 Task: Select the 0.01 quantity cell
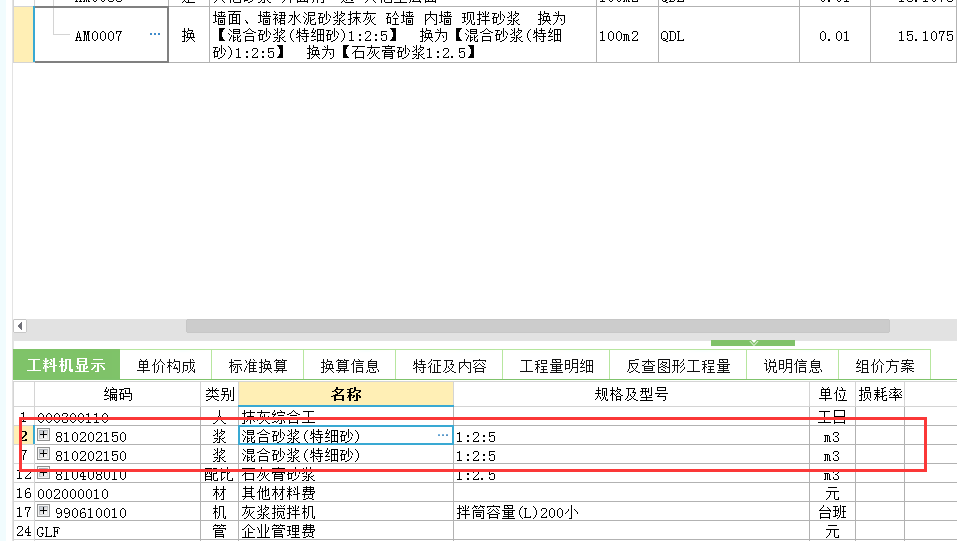coord(834,35)
